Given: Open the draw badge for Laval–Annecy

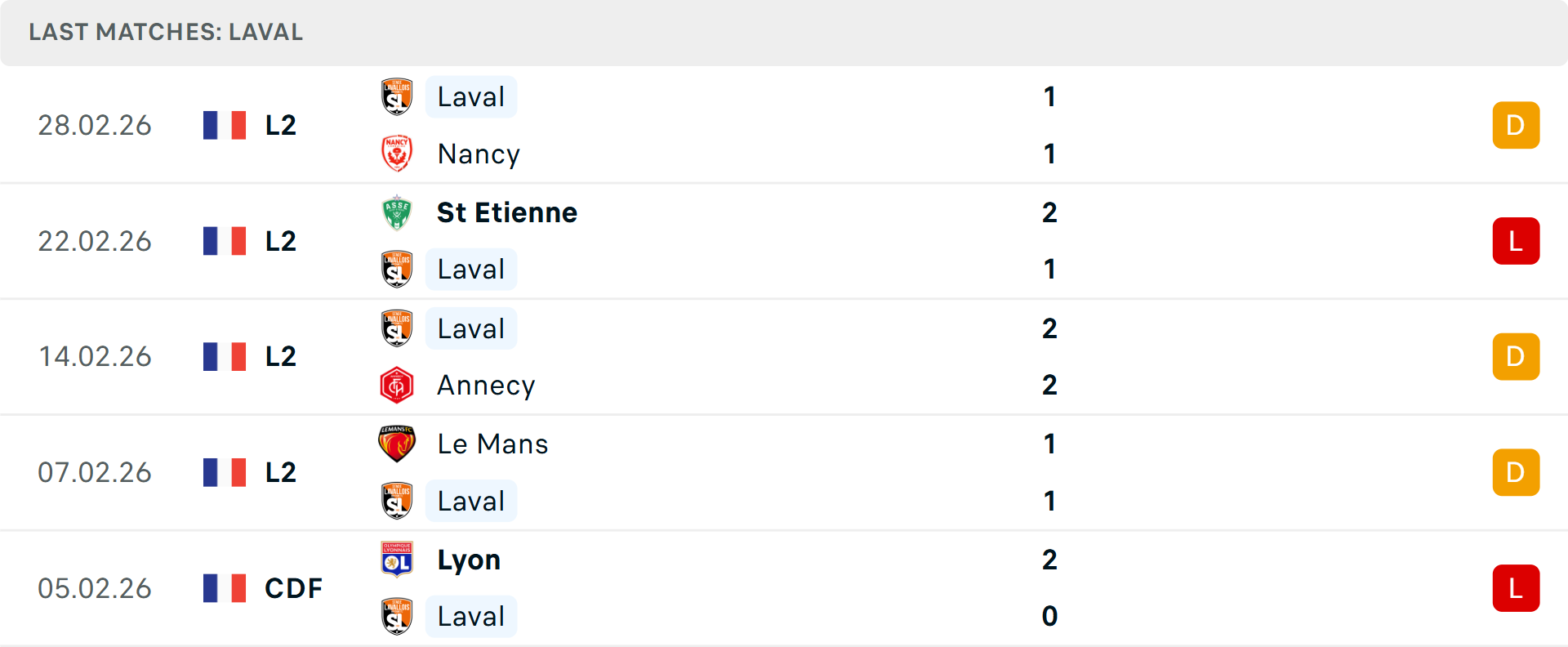Looking at the screenshot, I should [x=1515, y=357].
